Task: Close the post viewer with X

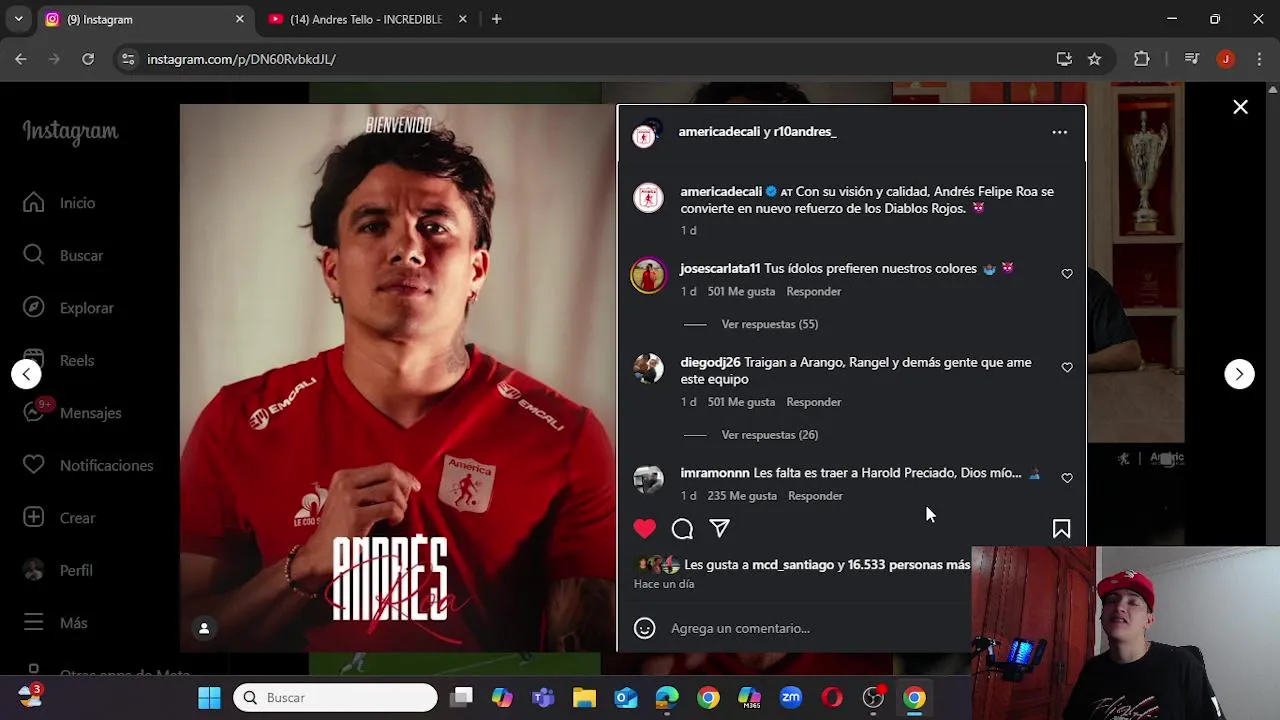Action: click(x=1240, y=107)
